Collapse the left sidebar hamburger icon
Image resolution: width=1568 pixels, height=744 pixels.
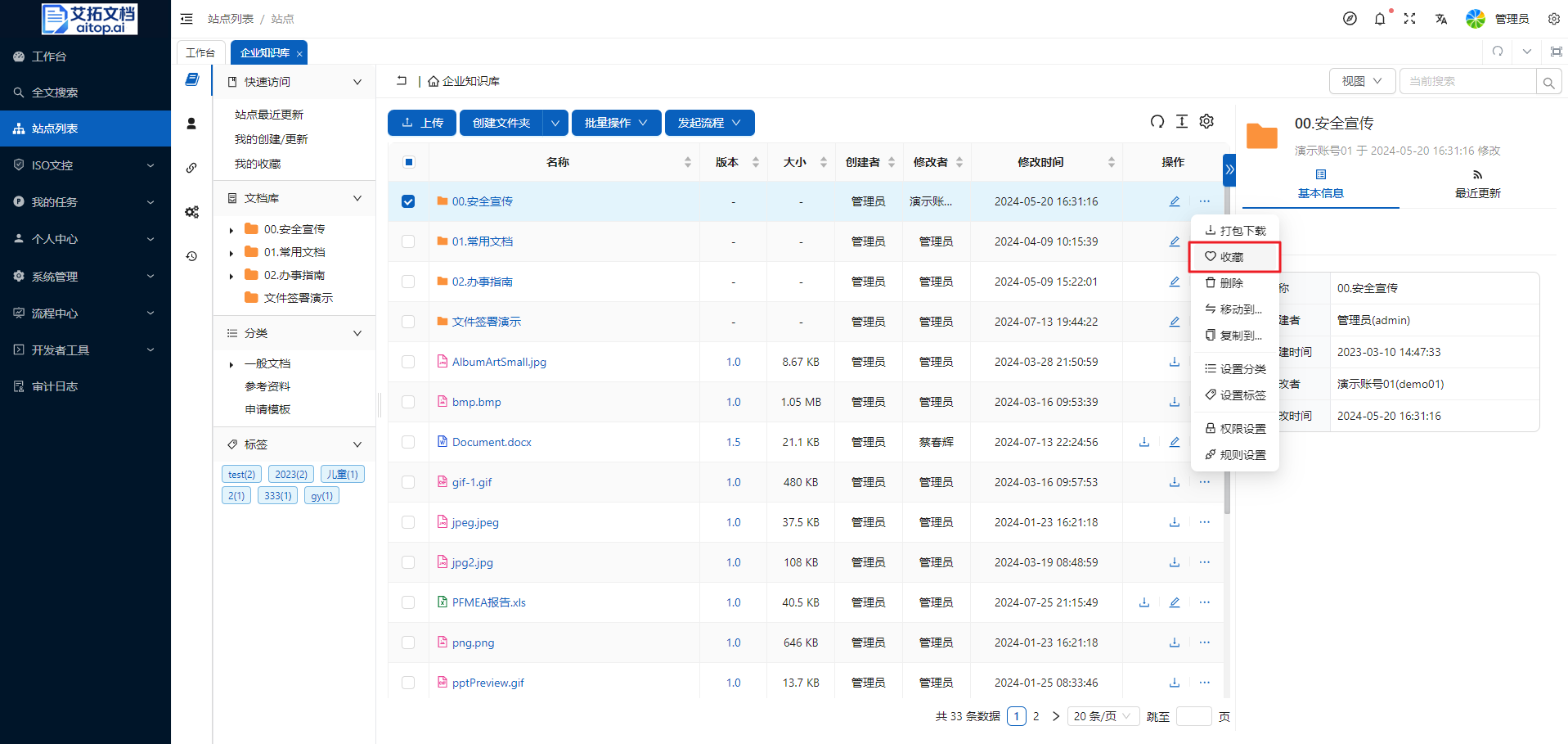[x=186, y=19]
